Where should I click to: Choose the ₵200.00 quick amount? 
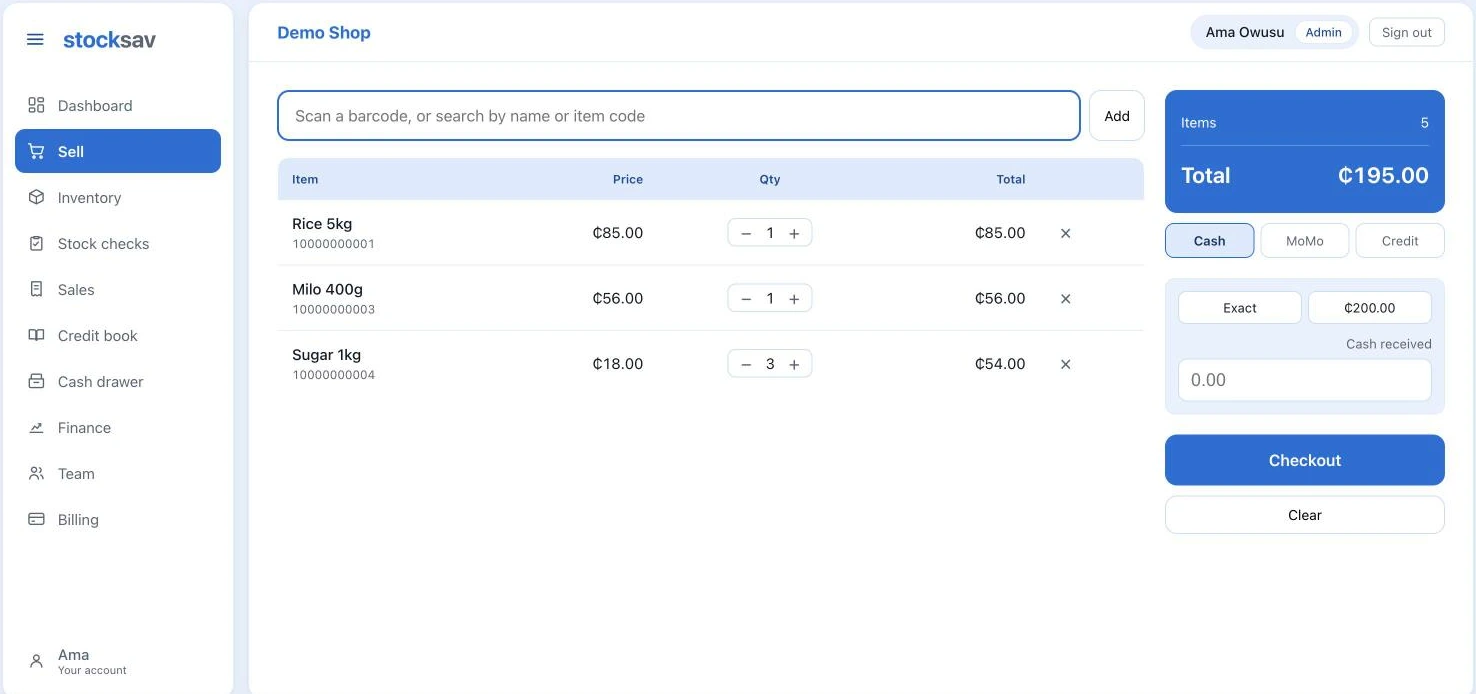1370,308
